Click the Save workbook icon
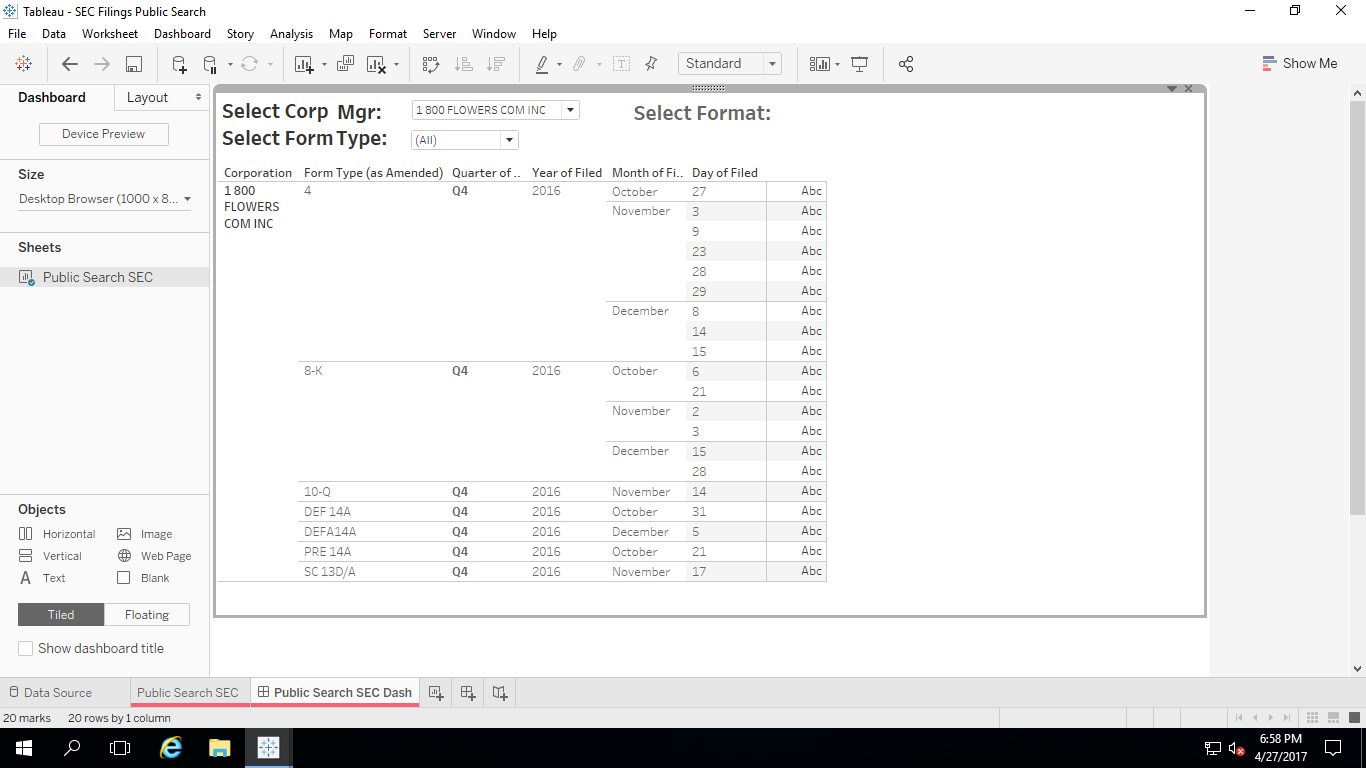This screenshot has width=1366, height=768. coord(133,64)
